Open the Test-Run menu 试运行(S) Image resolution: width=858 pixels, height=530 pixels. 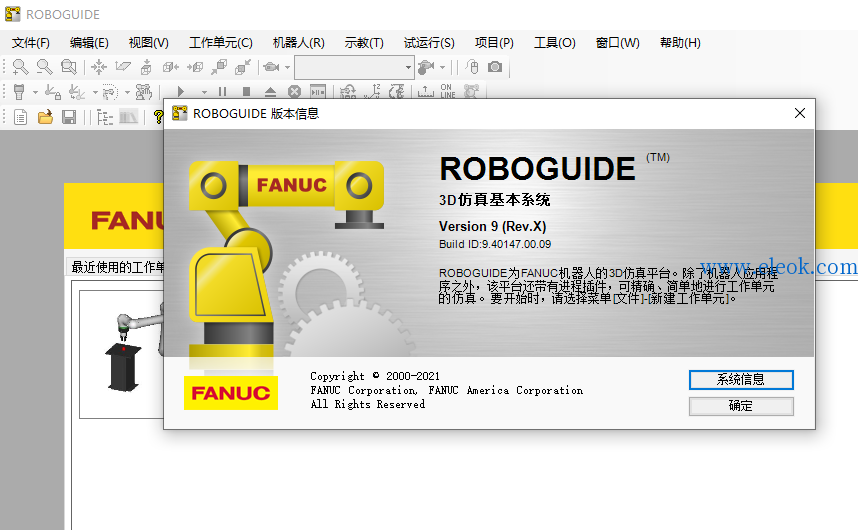tap(429, 43)
